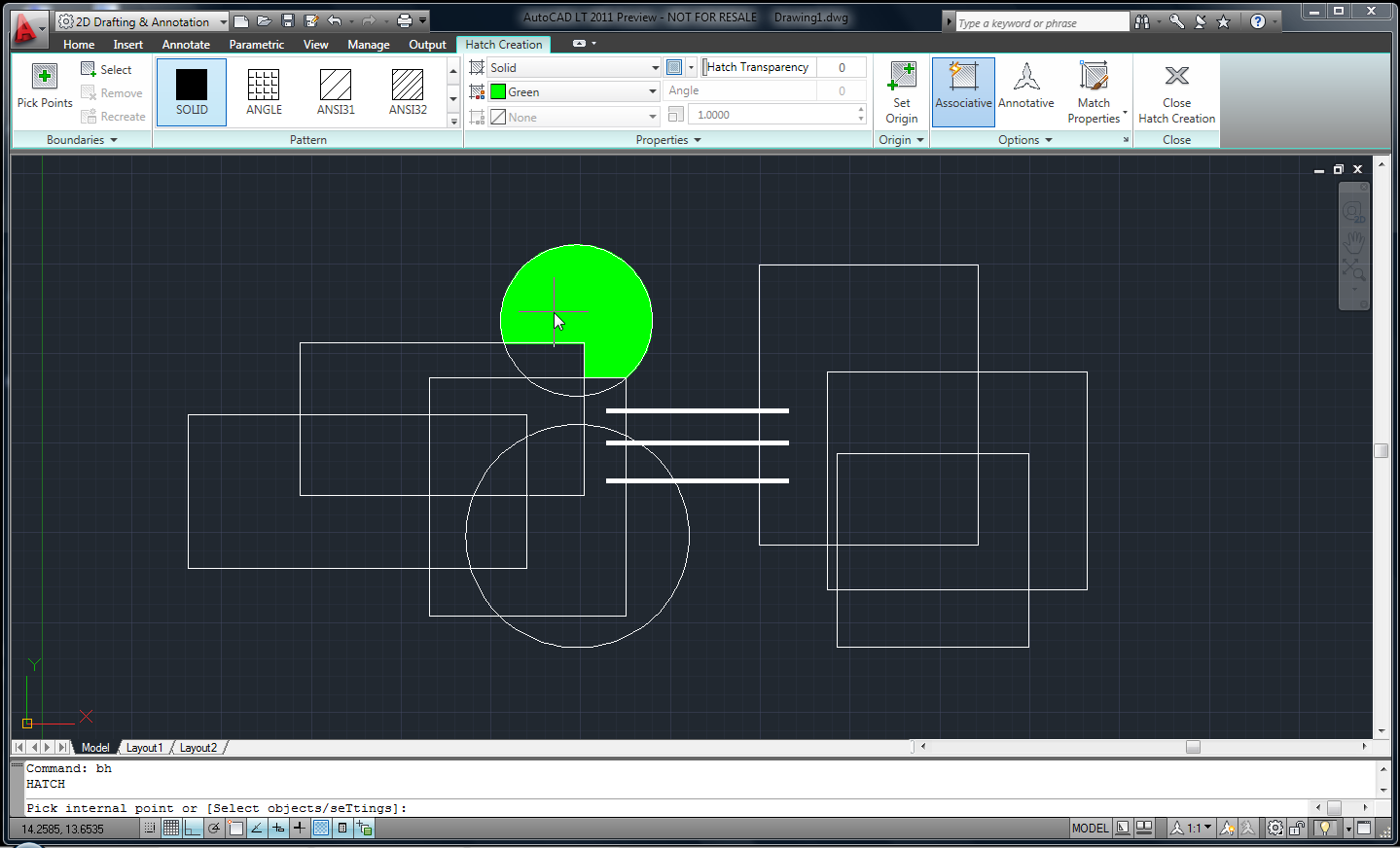The image size is (1400, 848).
Task: Select the ANSI32 hatch pattern
Action: 408,91
